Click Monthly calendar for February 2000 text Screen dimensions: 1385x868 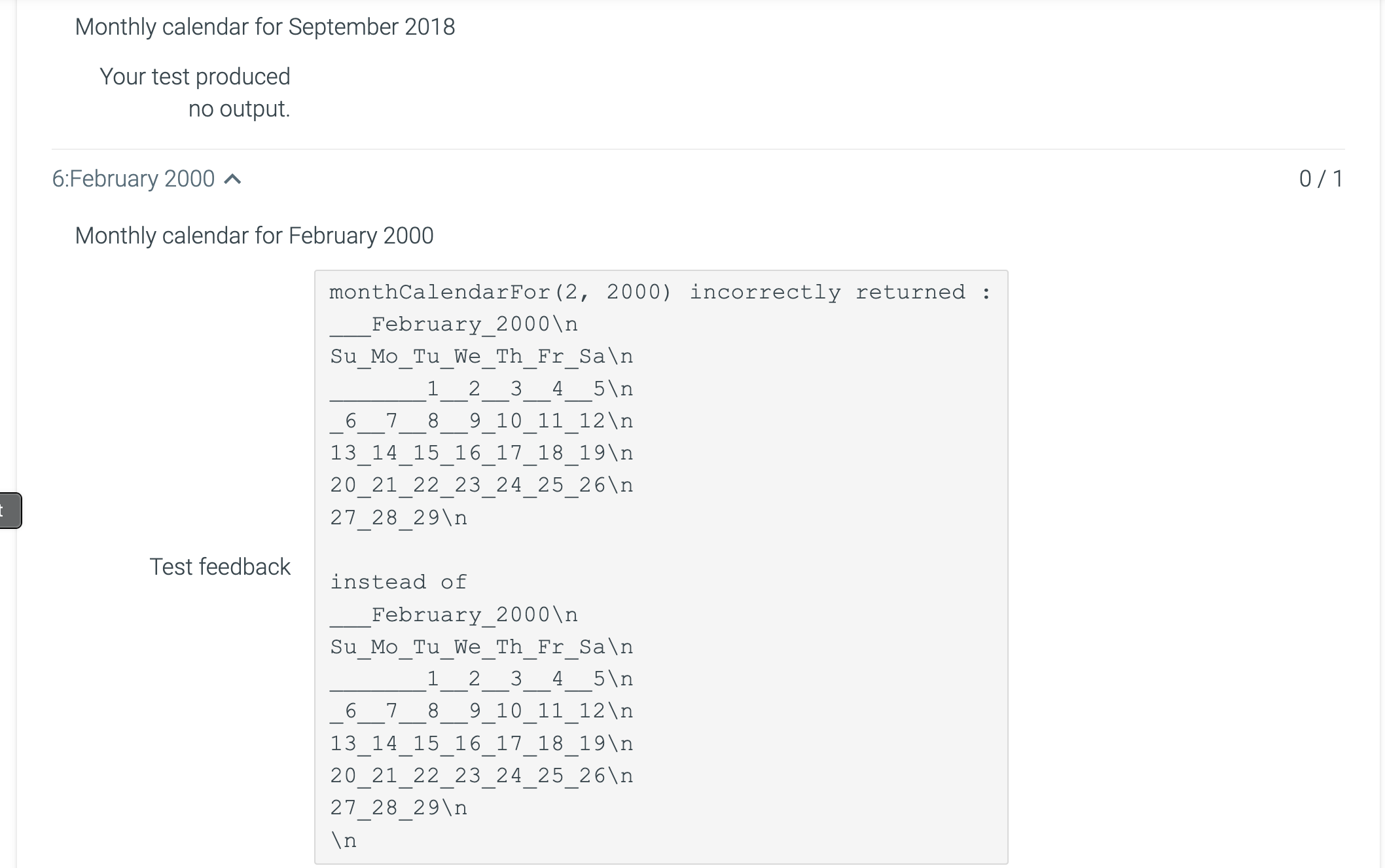pos(254,235)
